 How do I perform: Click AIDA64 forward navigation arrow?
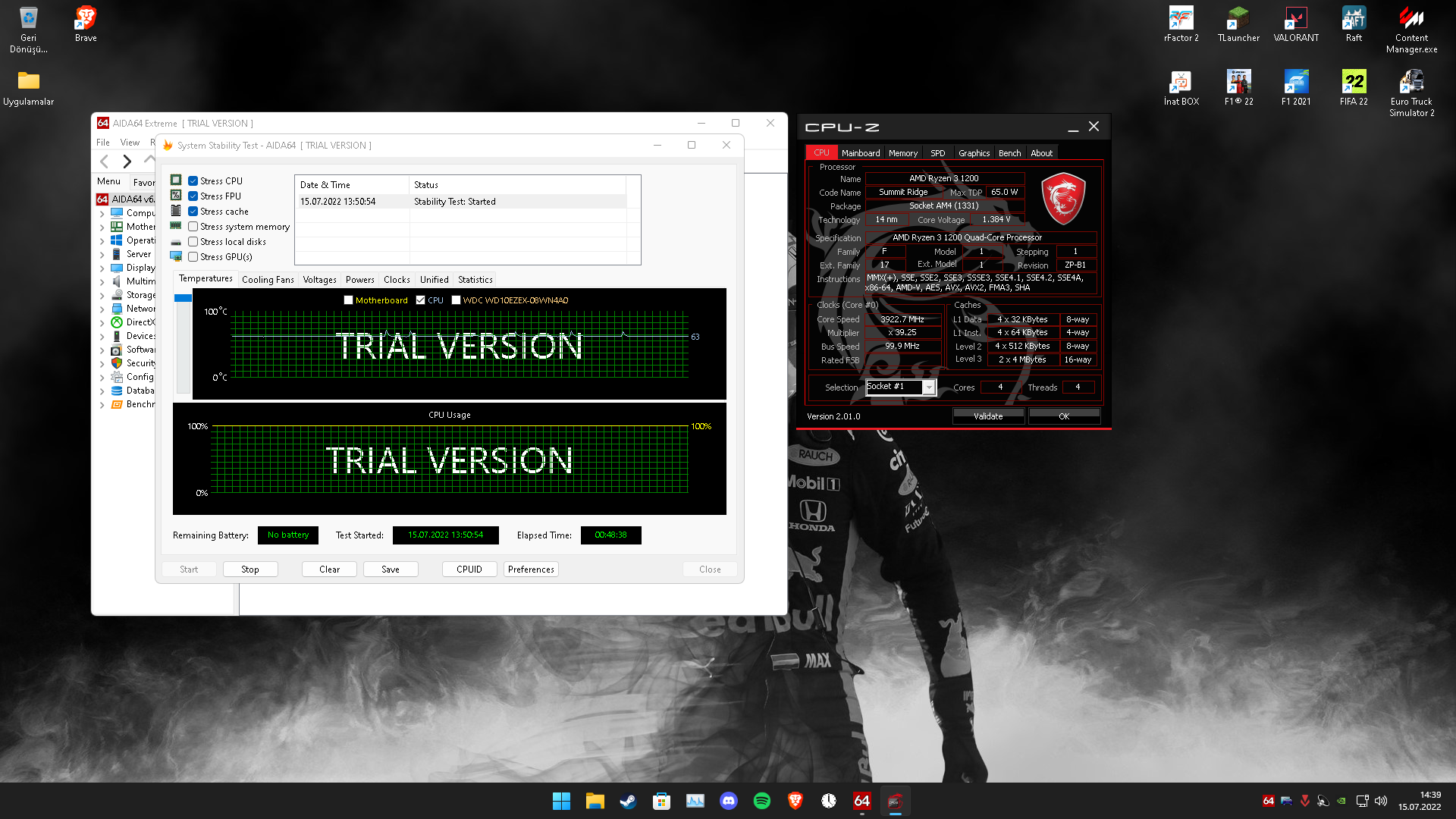tap(127, 161)
